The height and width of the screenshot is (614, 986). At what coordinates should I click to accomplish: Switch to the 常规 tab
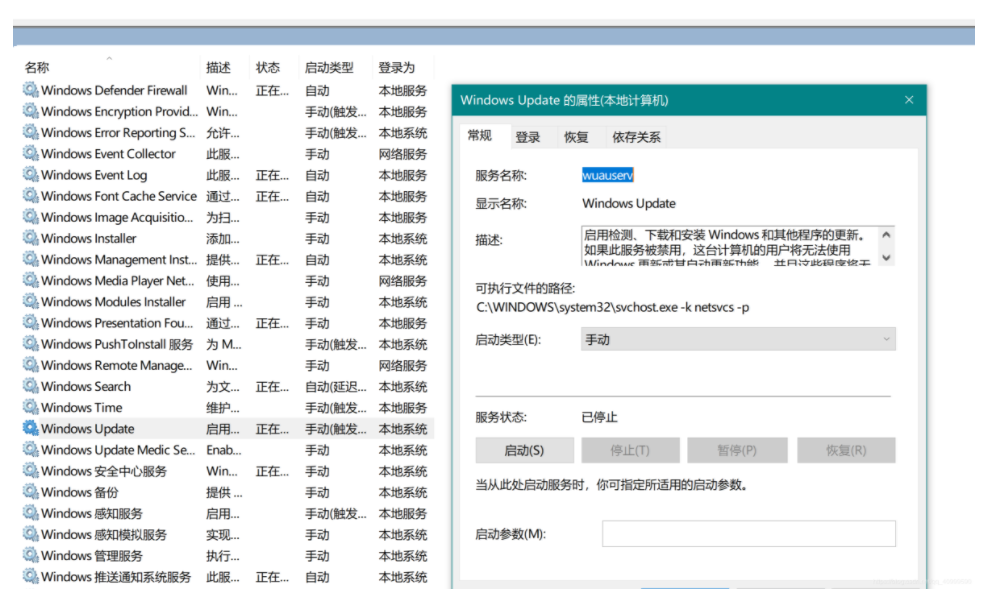(480, 136)
